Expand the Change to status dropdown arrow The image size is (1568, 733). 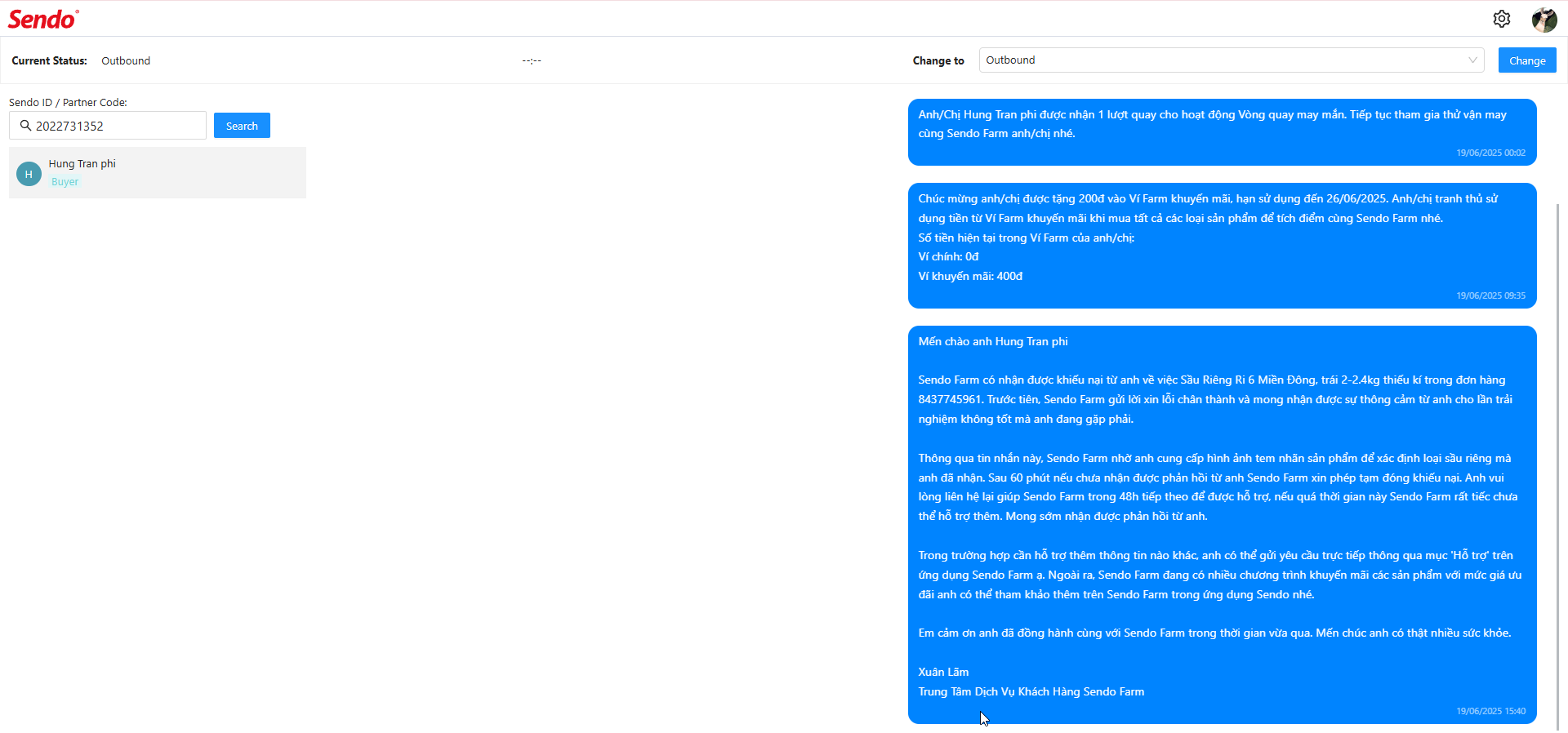click(x=1472, y=60)
